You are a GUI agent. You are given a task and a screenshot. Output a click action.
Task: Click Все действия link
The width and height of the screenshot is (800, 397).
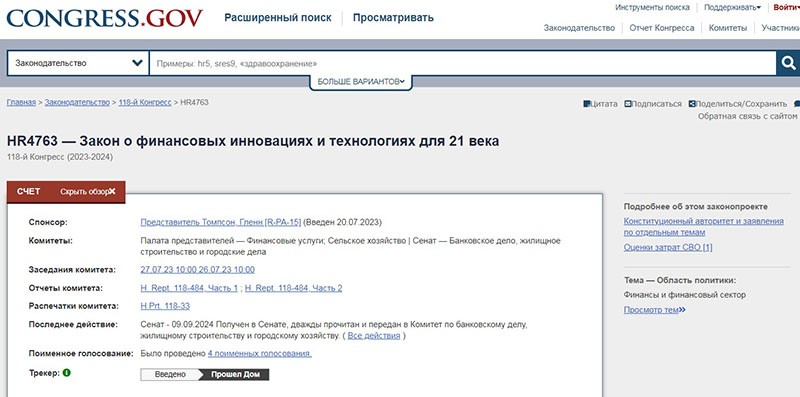(374, 336)
